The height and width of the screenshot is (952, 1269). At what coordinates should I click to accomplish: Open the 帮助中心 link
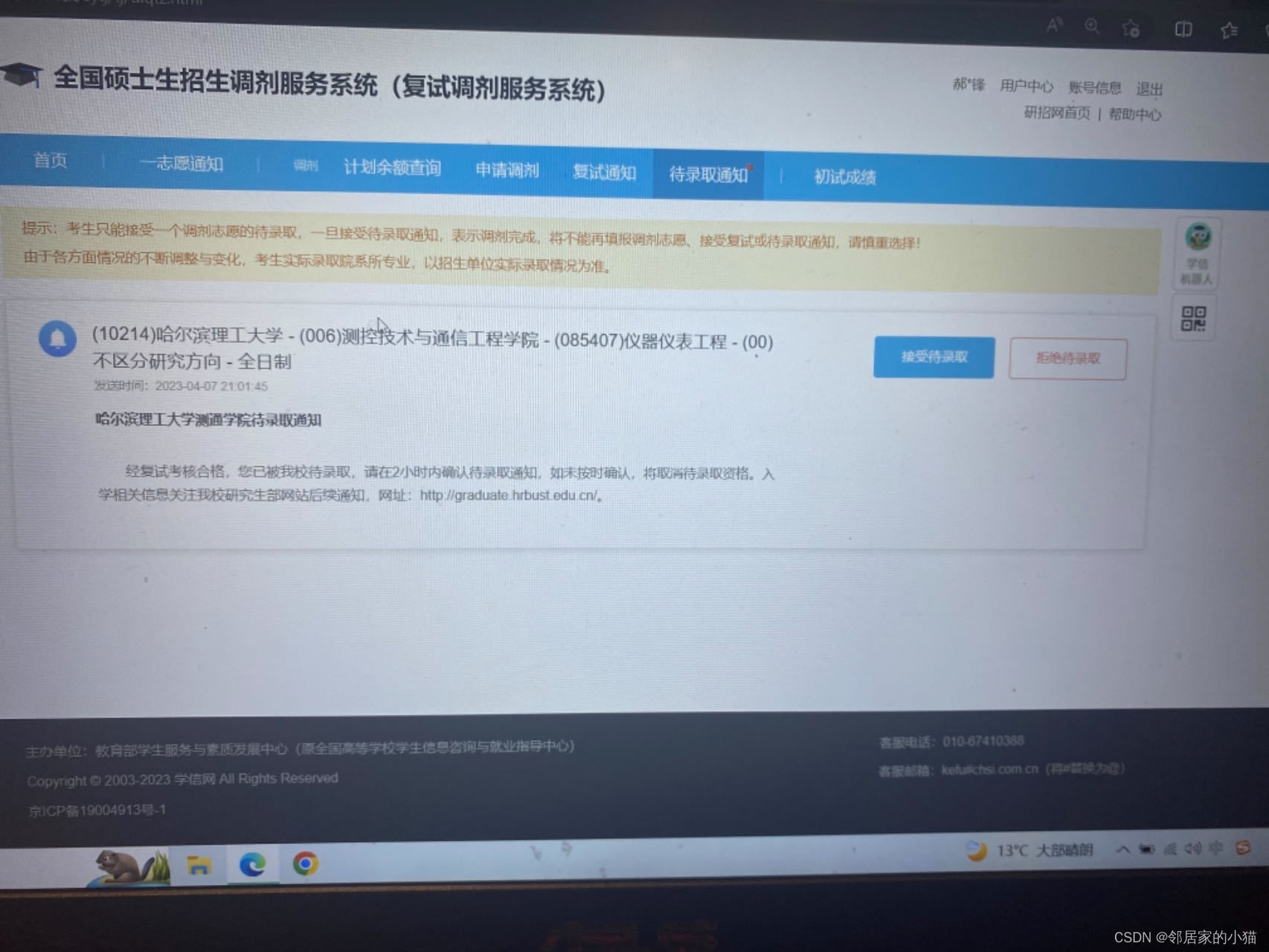(1134, 114)
